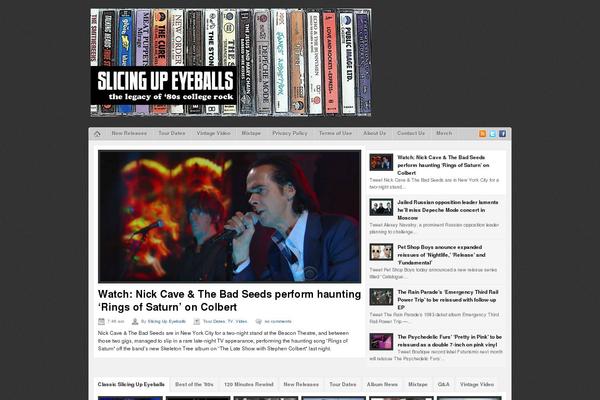Screen dimensions: 600x400
Task: Click Nick Cave sidebar thumbnail
Action: point(381,162)
